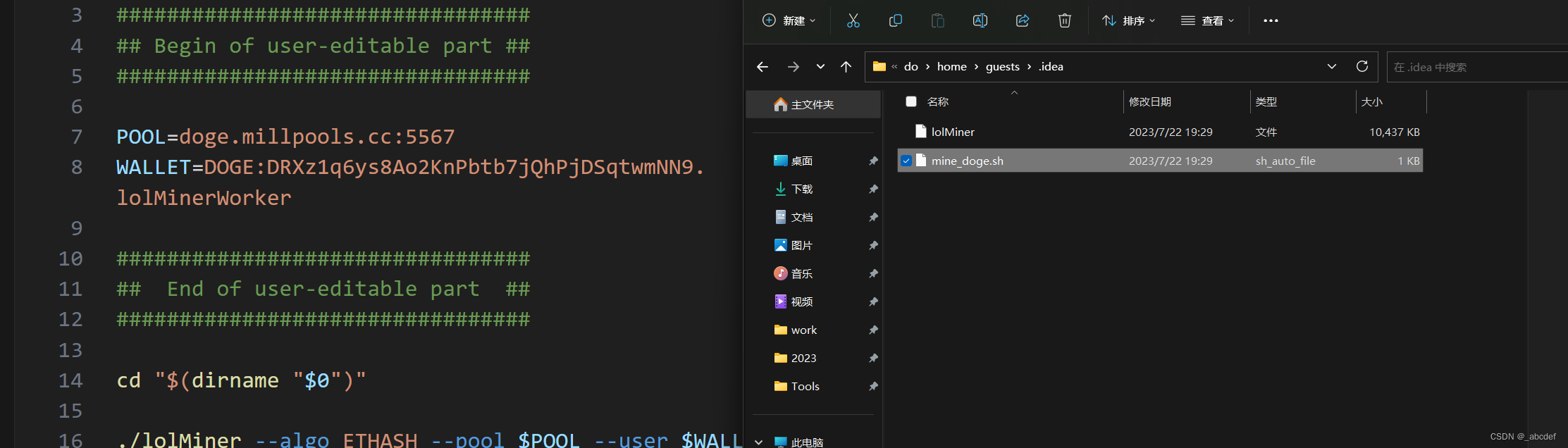
Task: Click line 7 POOL assignment in editor
Action: click(x=285, y=137)
